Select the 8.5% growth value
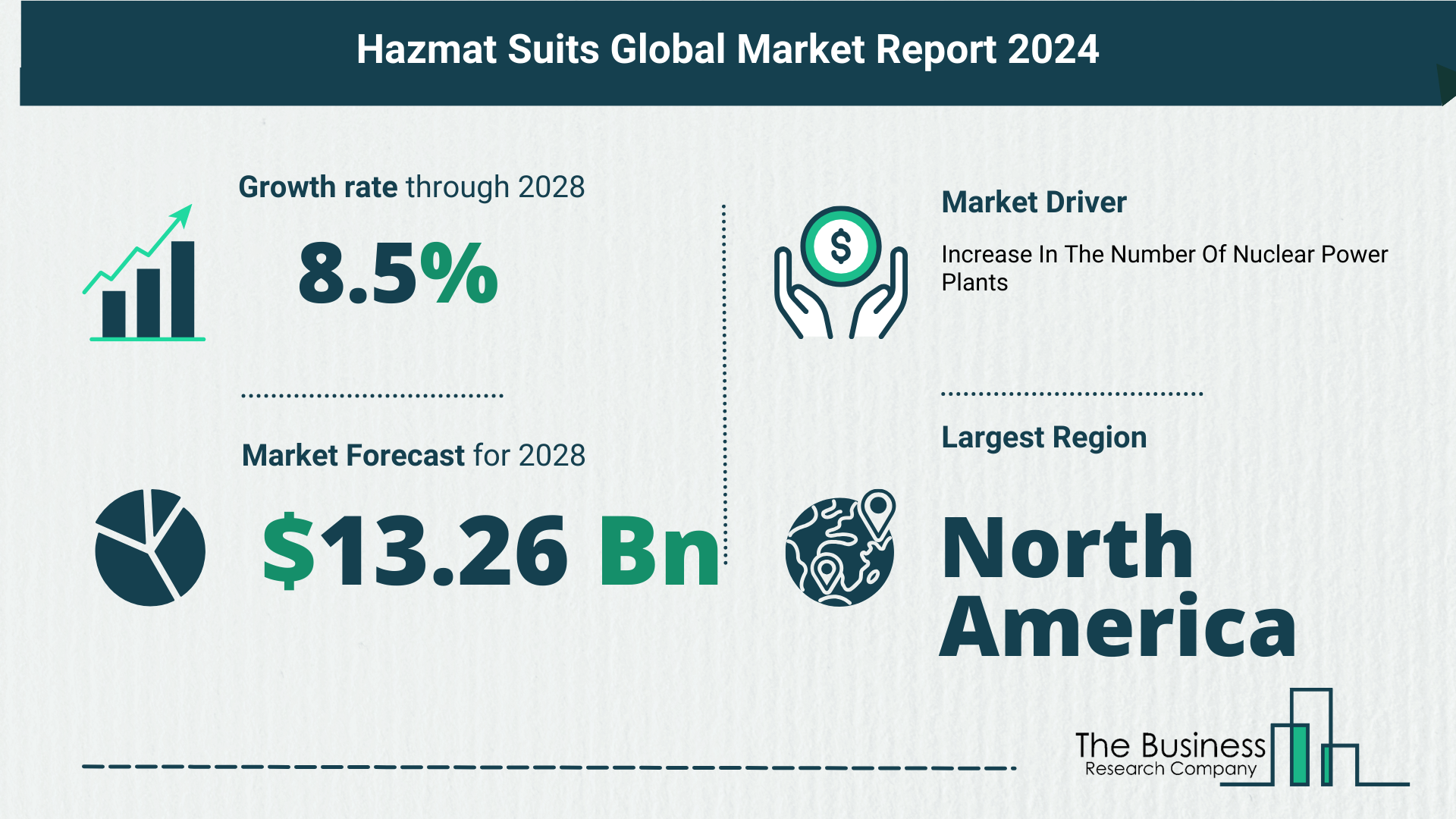The height and width of the screenshot is (819, 1456). (398, 274)
